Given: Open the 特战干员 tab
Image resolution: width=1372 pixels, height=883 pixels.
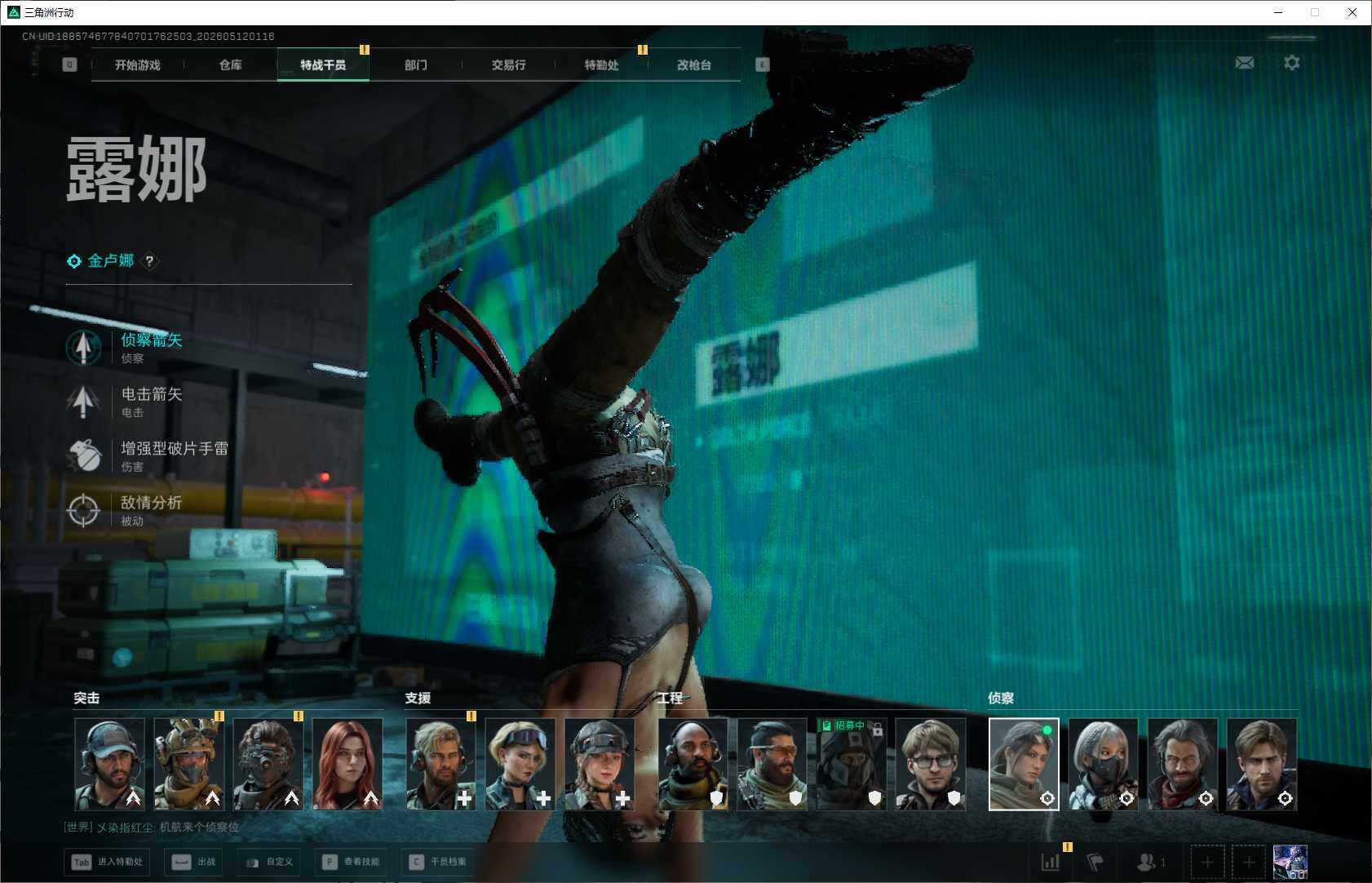Looking at the screenshot, I should click(x=323, y=64).
